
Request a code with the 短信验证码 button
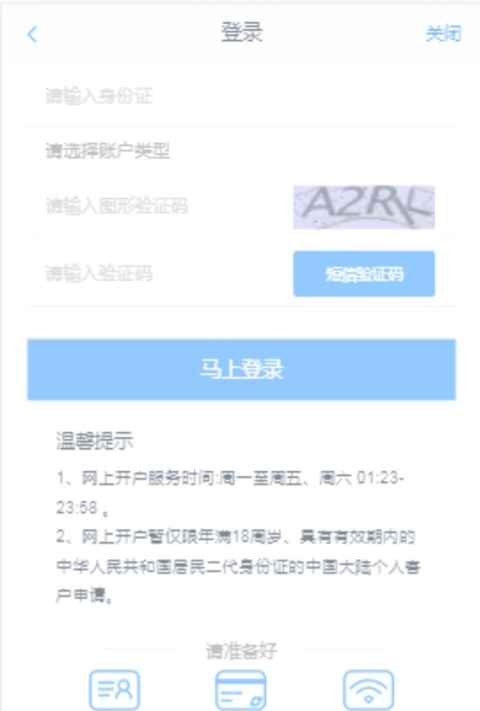(x=364, y=274)
